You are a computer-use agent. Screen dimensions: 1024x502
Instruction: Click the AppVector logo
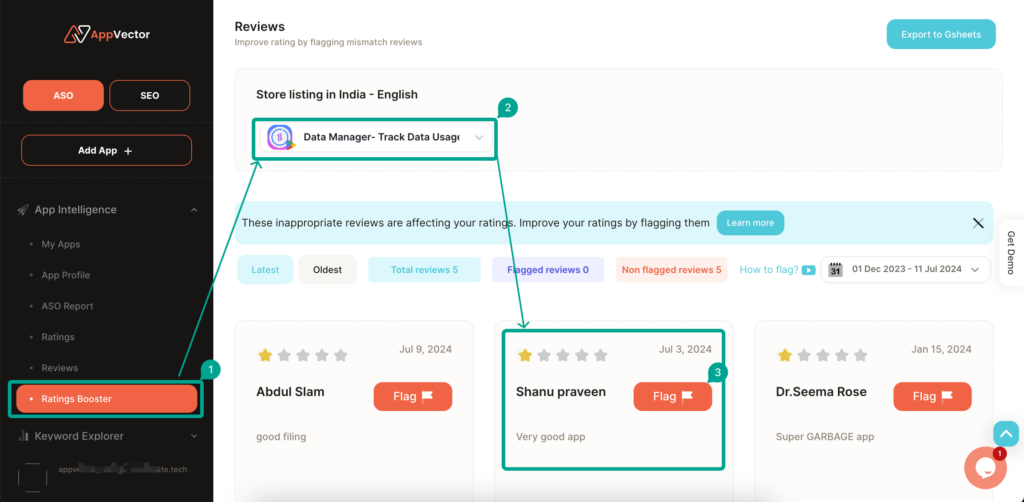pos(106,34)
